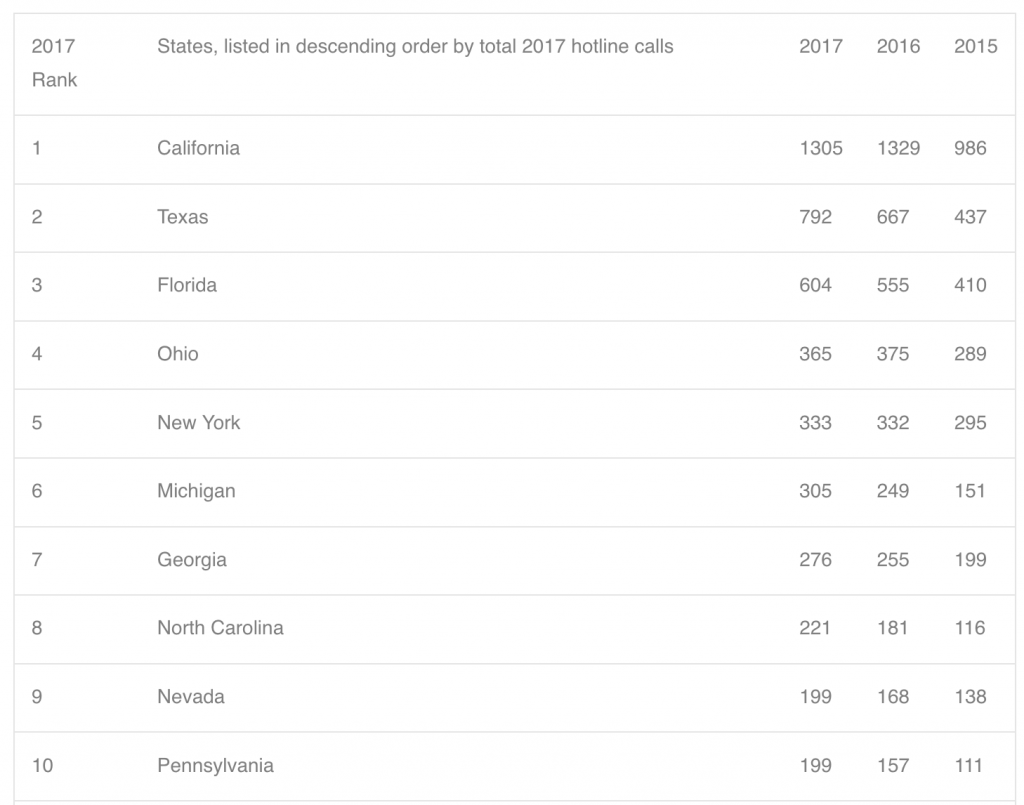Select Florida's 2015 value 410
The height and width of the screenshot is (805, 1024).
970,285
